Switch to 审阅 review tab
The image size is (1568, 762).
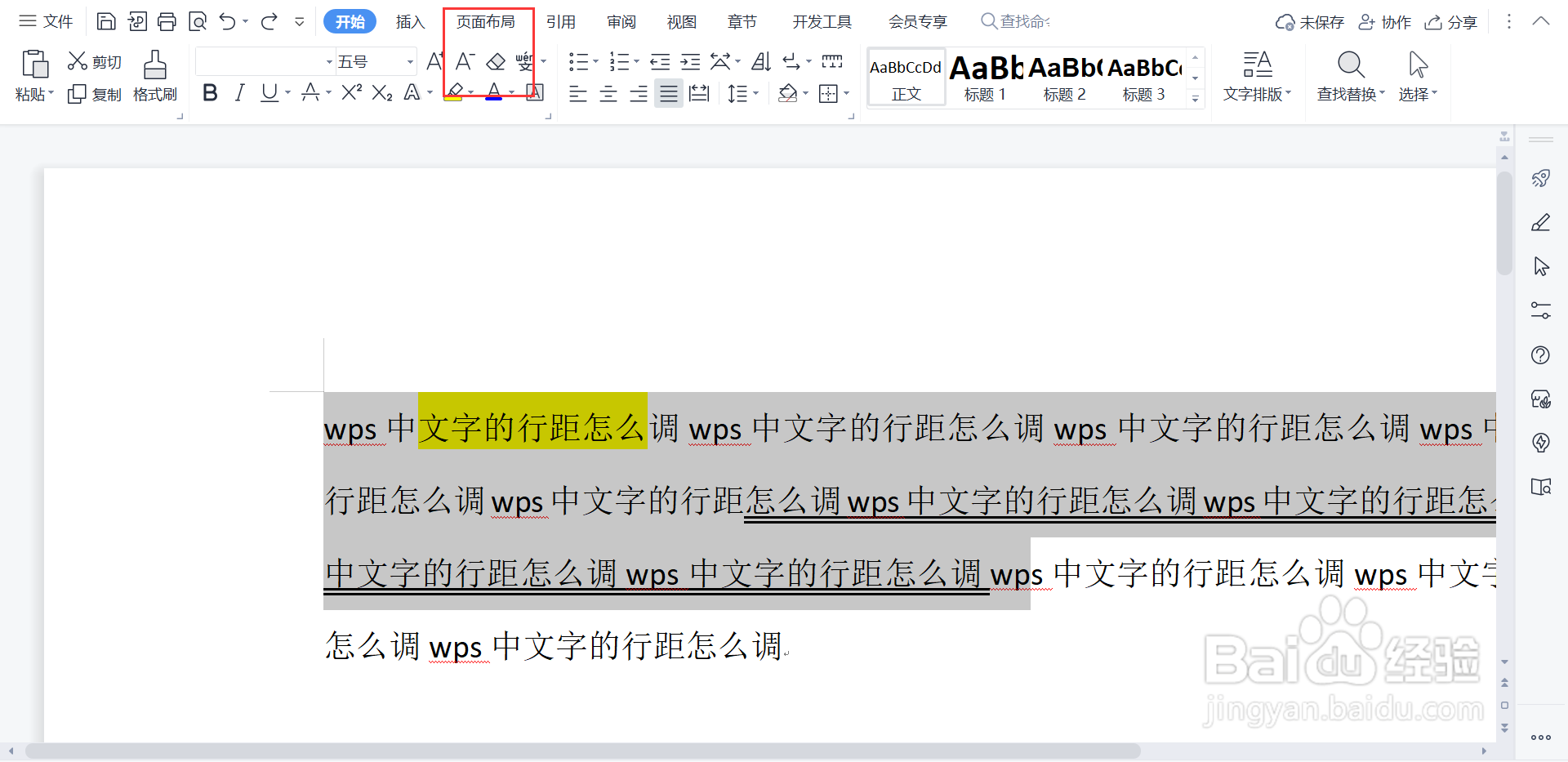tap(621, 22)
